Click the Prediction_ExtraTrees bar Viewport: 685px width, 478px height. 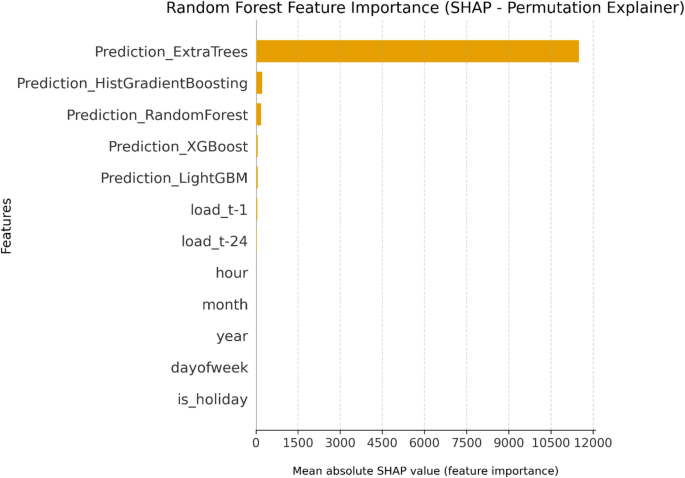[417, 51]
